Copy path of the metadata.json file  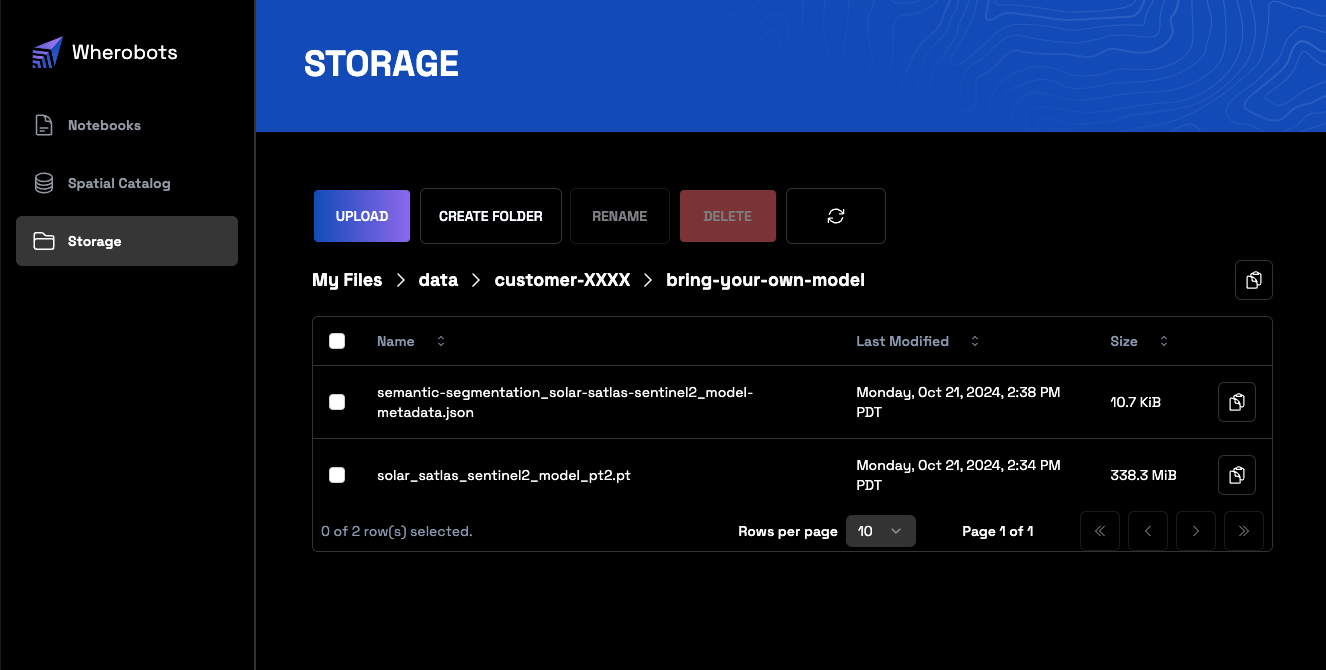pos(1236,401)
